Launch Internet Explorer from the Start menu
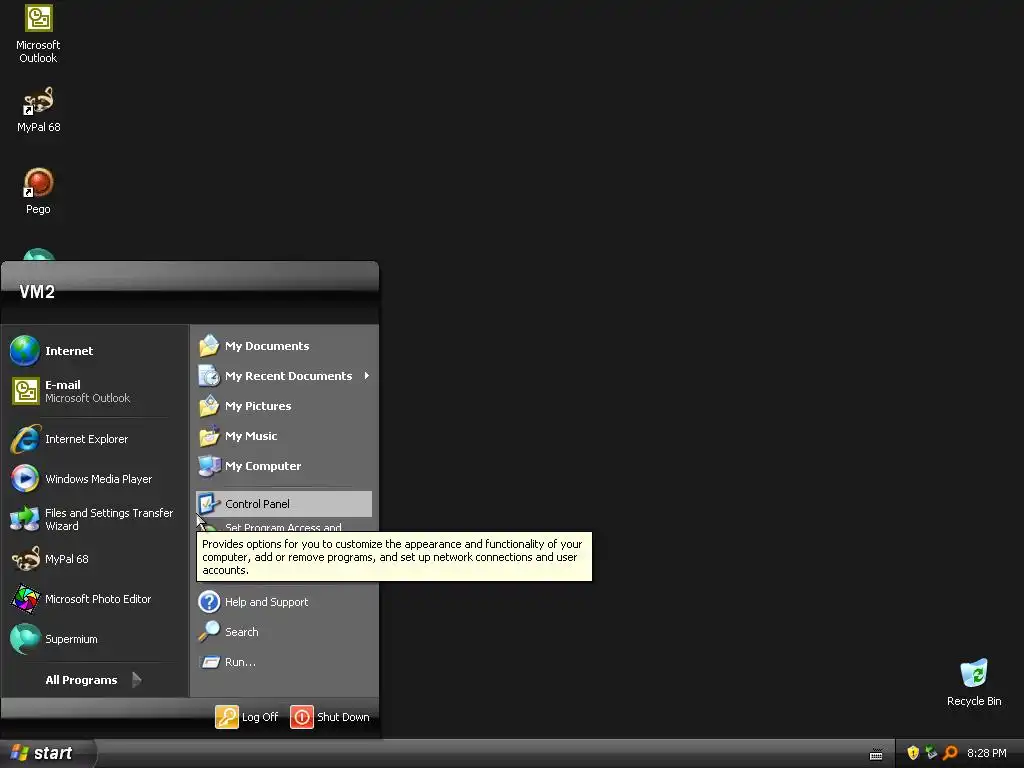Viewport: 1024px width, 768px height. point(95,439)
